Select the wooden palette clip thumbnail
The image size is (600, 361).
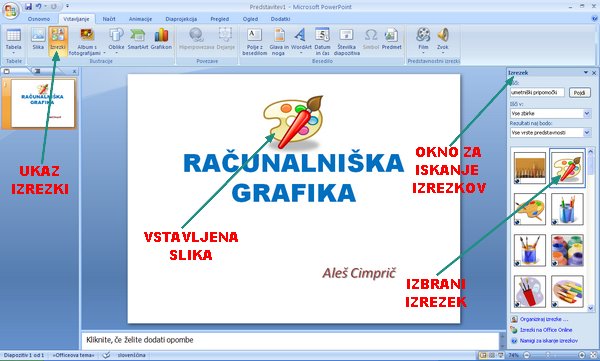pos(530,209)
